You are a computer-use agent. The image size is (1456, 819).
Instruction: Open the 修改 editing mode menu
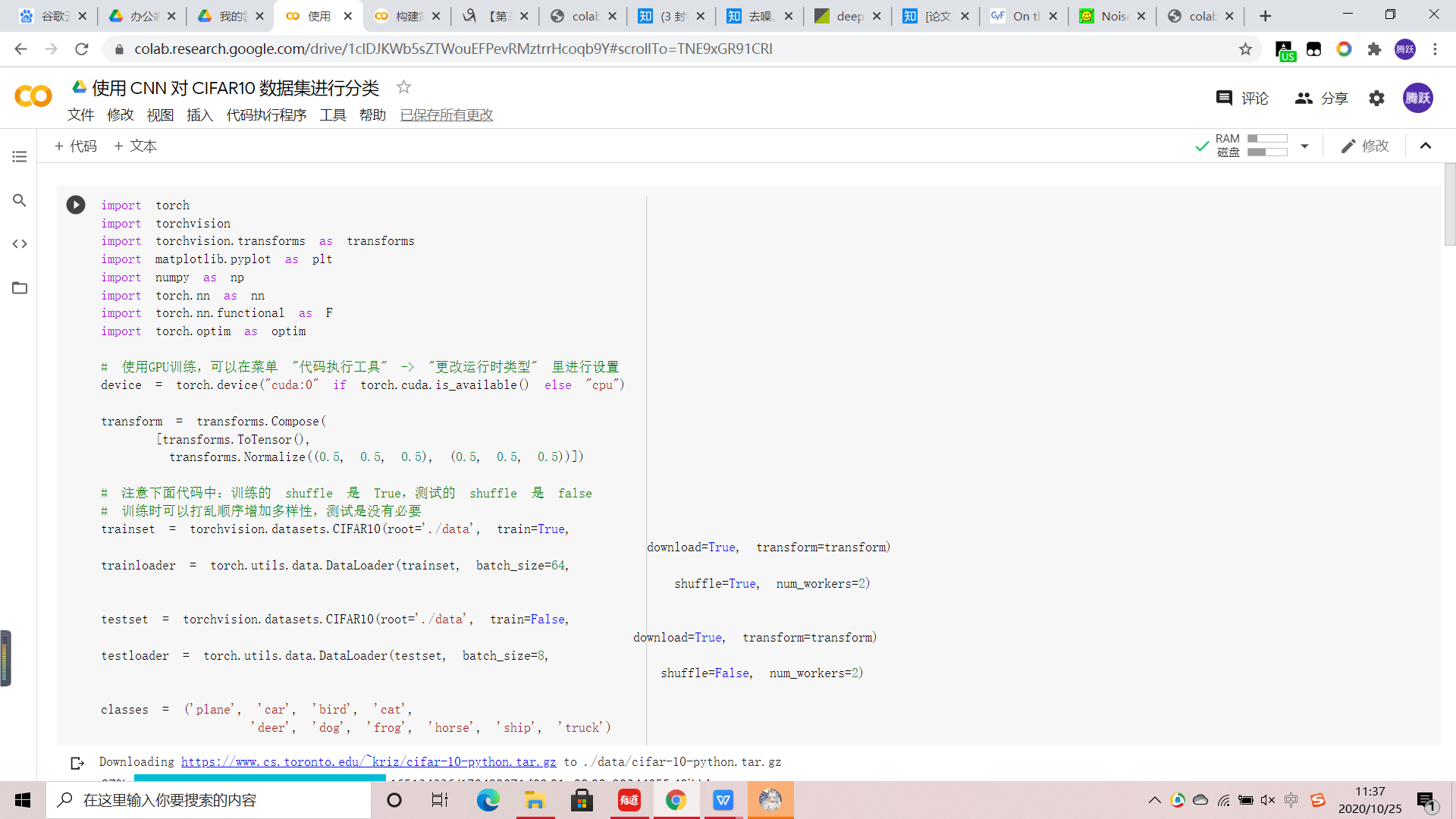[1365, 146]
